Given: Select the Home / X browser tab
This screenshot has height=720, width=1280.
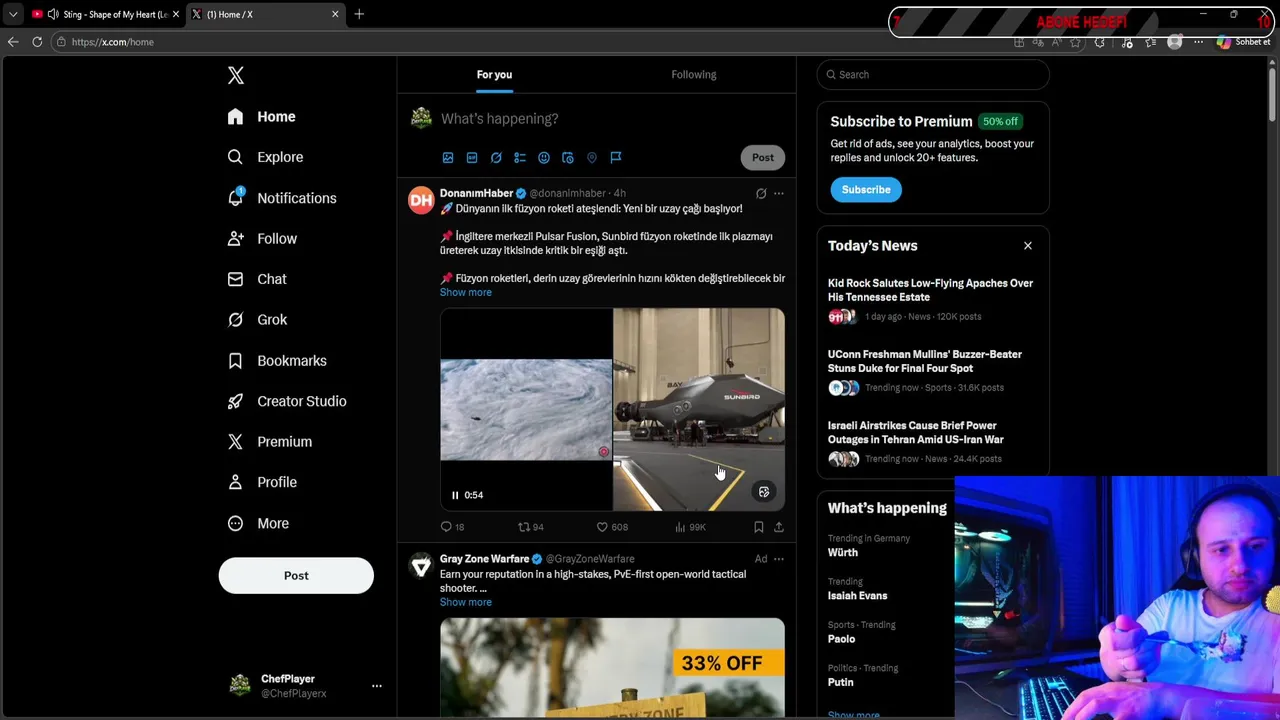Looking at the screenshot, I should (265, 14).
